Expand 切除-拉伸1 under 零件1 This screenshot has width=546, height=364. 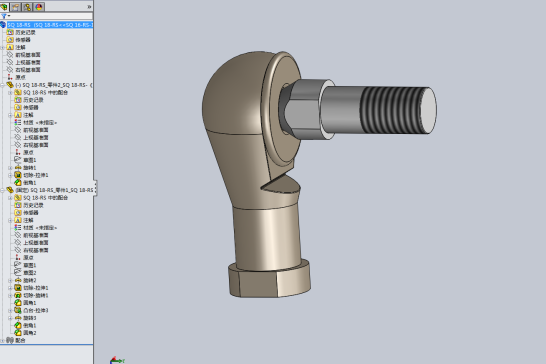[10, 288]
